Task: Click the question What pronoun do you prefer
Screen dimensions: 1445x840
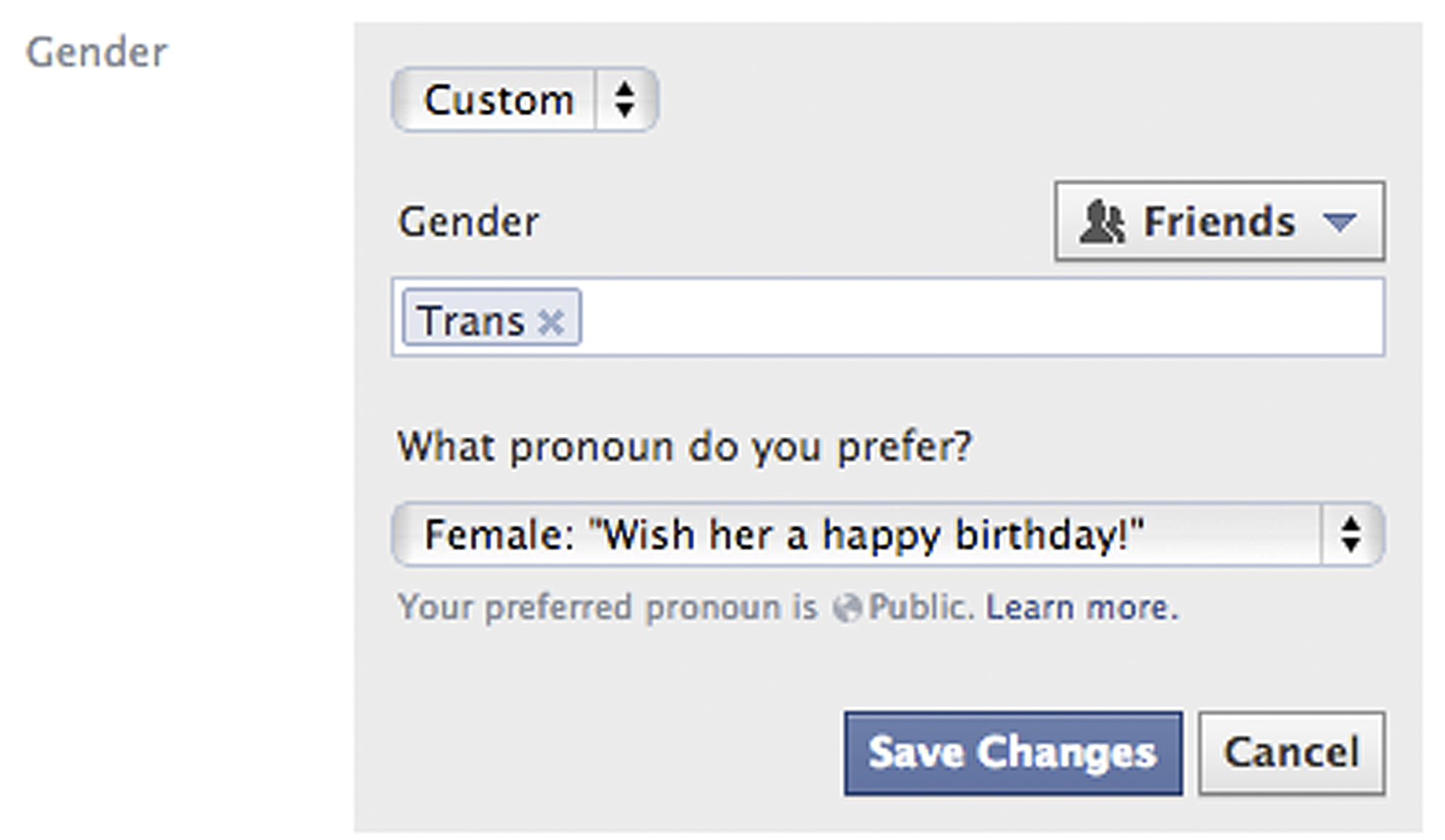Action: 687,446
